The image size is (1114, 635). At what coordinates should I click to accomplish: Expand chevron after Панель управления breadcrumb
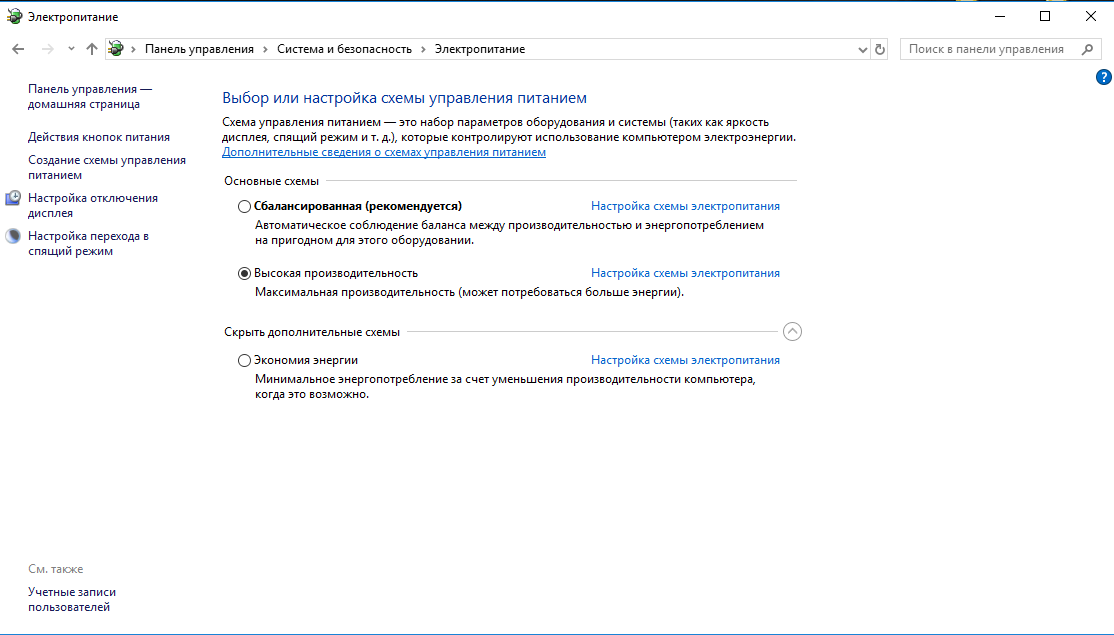(x=265, y=49)
